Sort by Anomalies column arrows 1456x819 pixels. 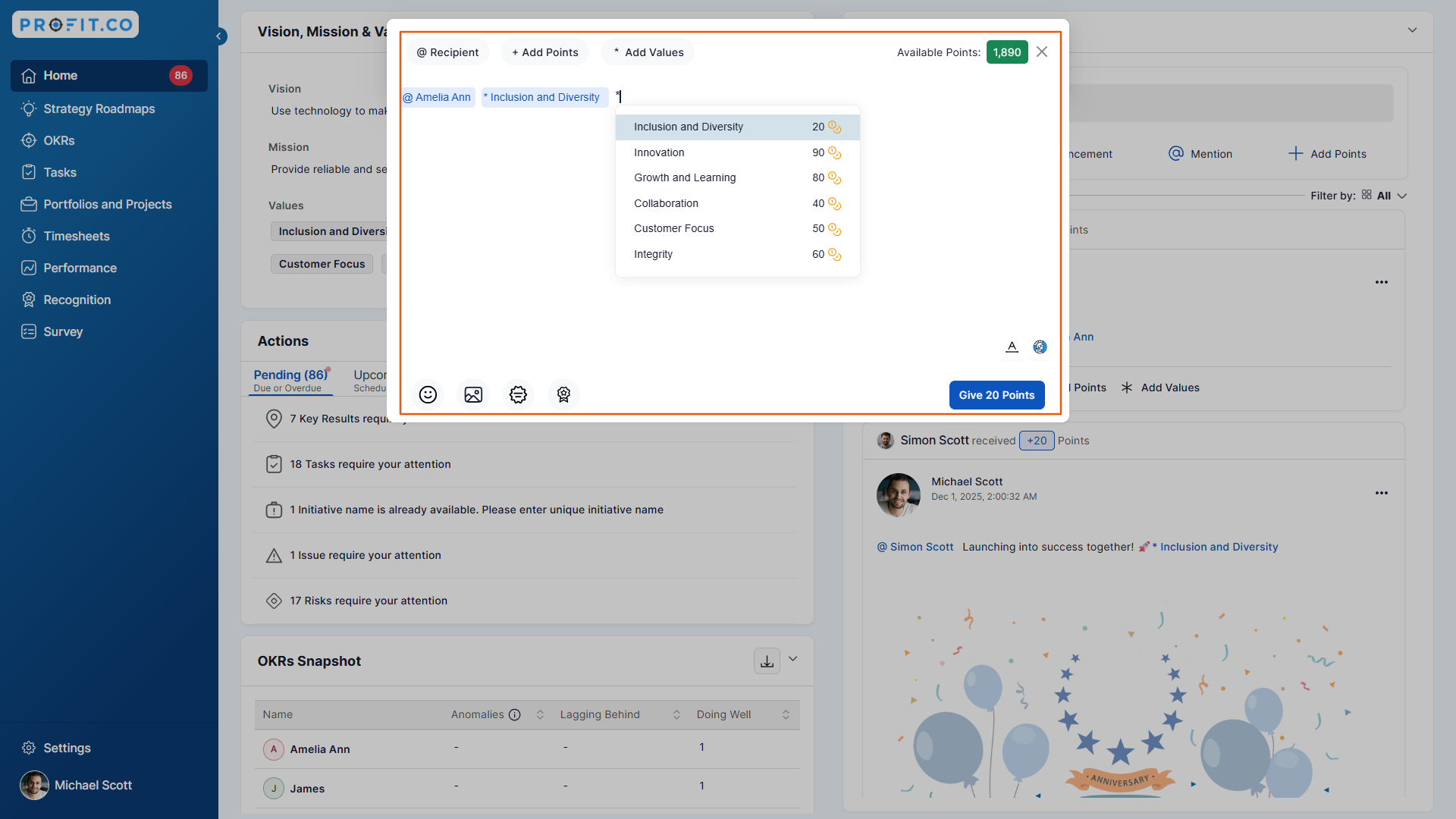point(540,714)
